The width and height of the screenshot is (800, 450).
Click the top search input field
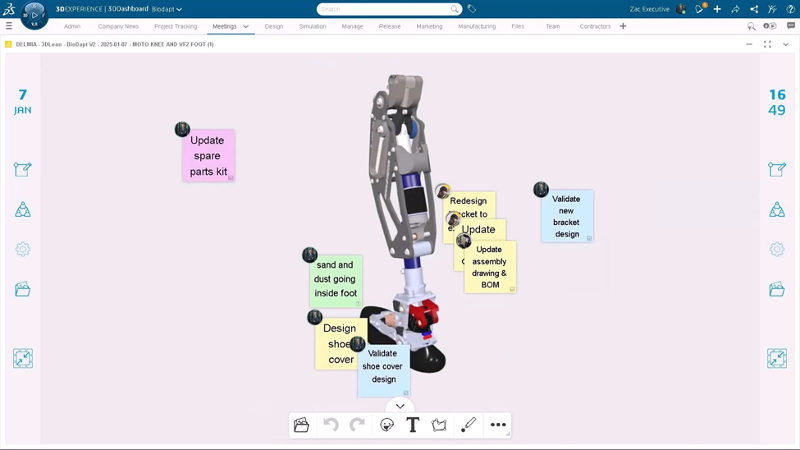tap(383, 9)
